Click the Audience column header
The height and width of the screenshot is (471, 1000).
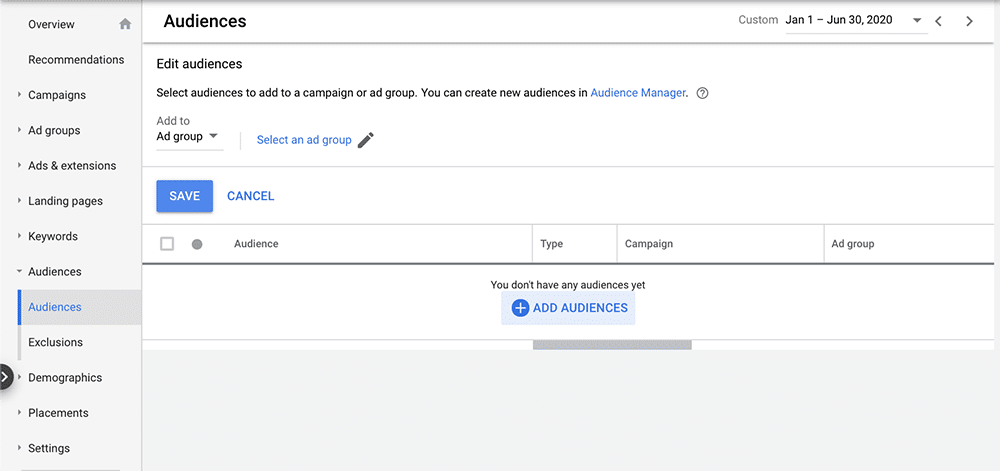(256, 244)
